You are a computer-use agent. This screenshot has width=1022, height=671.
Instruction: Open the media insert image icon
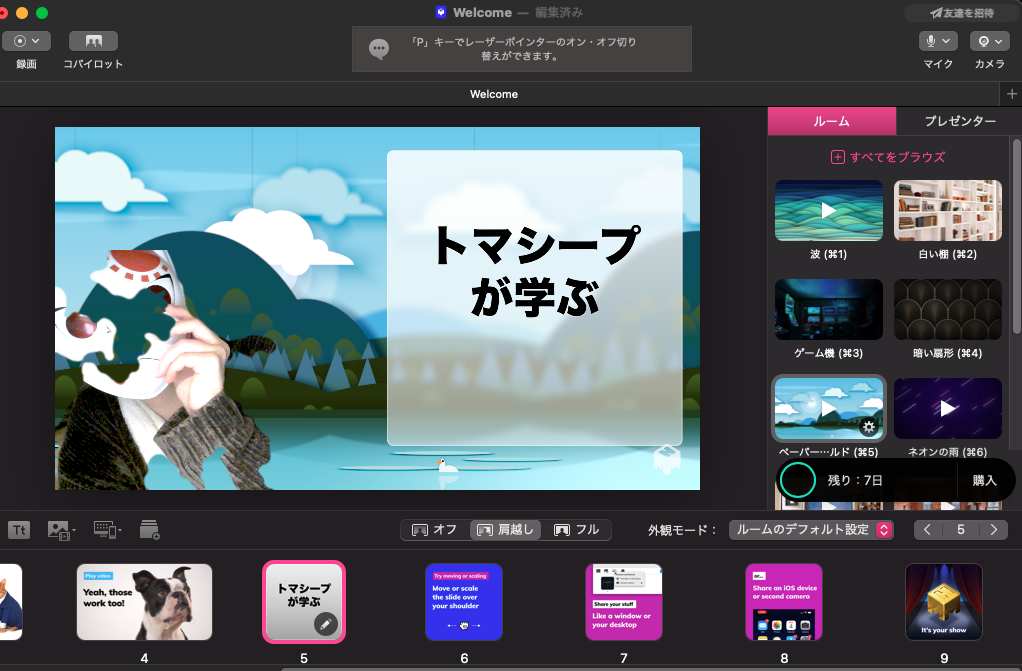click(x=61, y=530)
